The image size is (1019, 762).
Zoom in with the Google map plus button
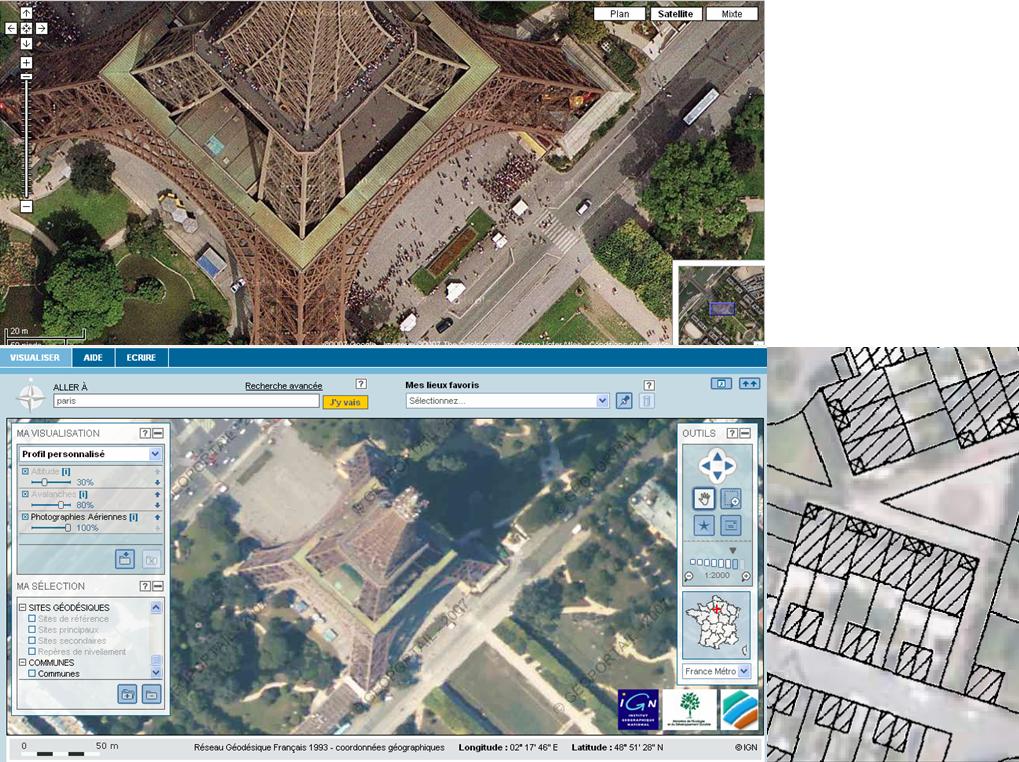tap(26, 62)
